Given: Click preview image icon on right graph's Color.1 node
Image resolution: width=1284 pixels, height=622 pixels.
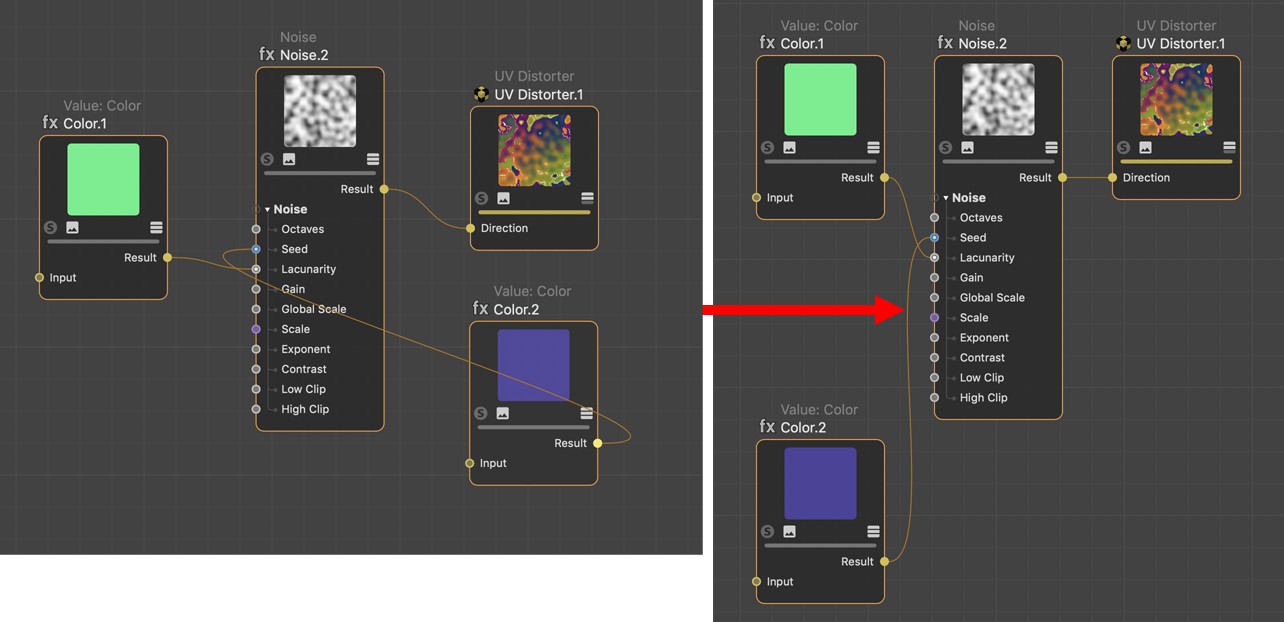Looking at the screenshot, I should [x=789, y=148].
